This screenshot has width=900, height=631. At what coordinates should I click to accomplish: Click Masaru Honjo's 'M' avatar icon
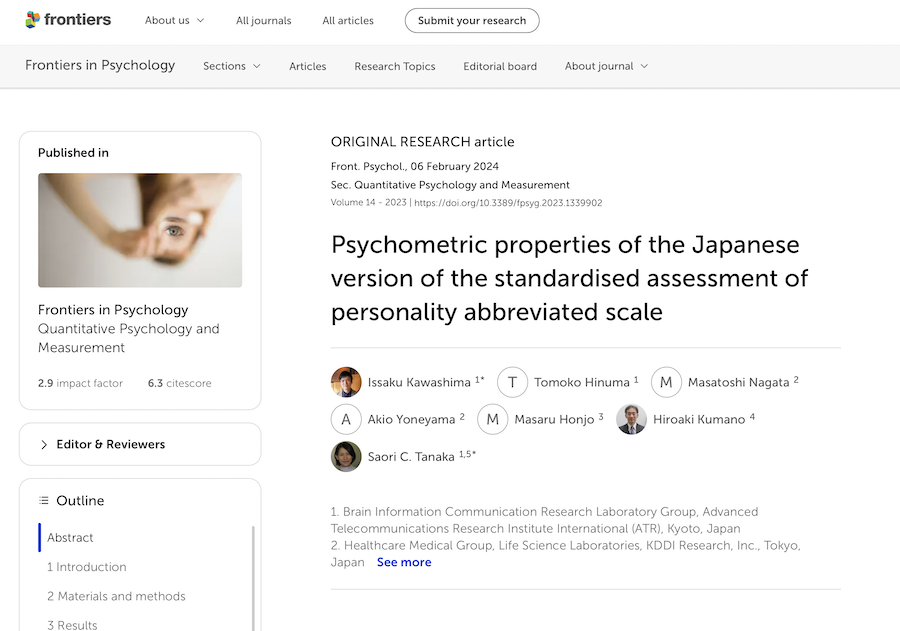tap(492, 419)
